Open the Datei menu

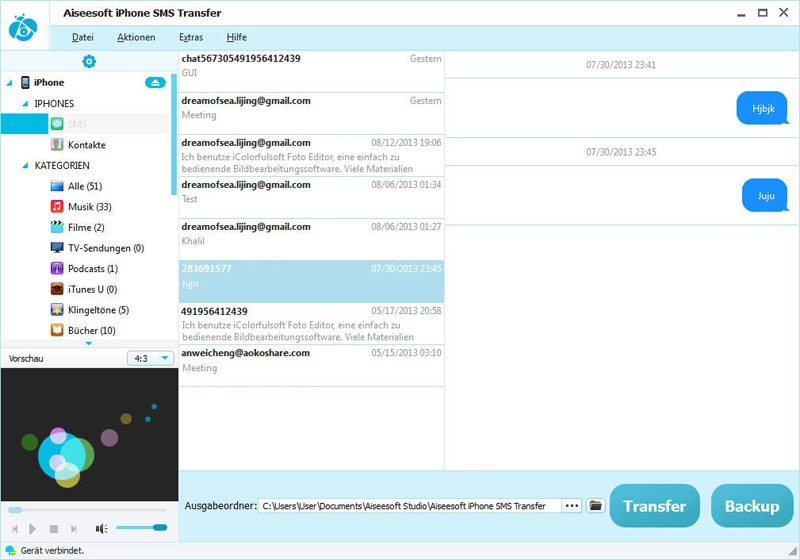83,37
